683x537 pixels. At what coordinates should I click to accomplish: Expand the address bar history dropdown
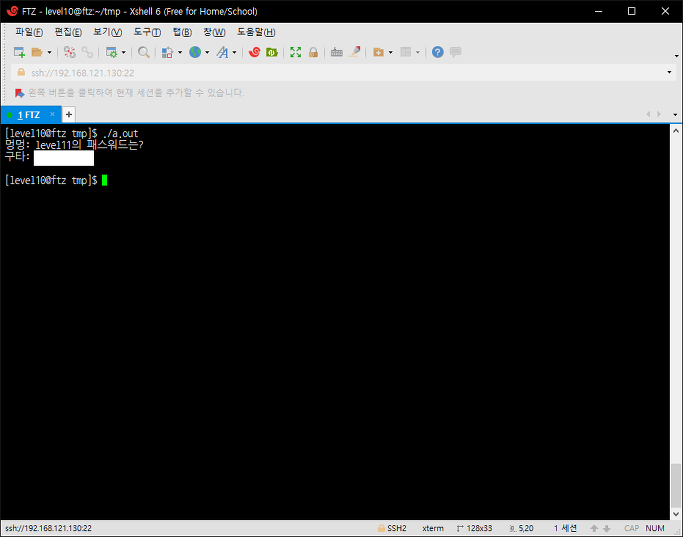point(669,73)
